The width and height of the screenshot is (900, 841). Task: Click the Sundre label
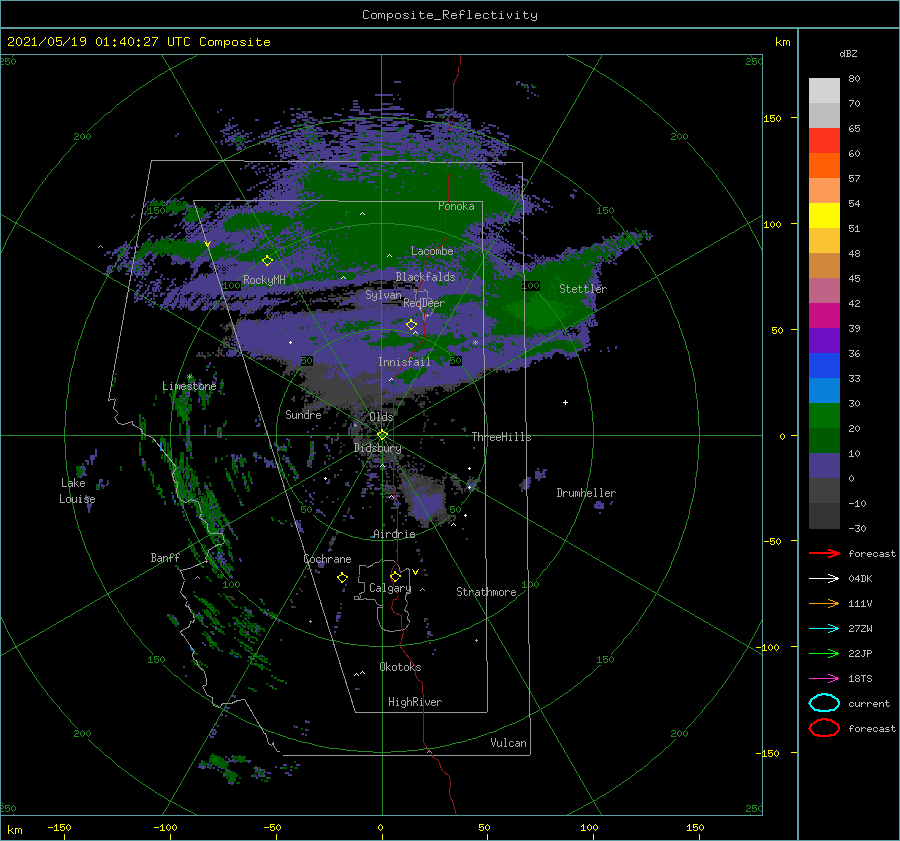click(x=303, y=414)
